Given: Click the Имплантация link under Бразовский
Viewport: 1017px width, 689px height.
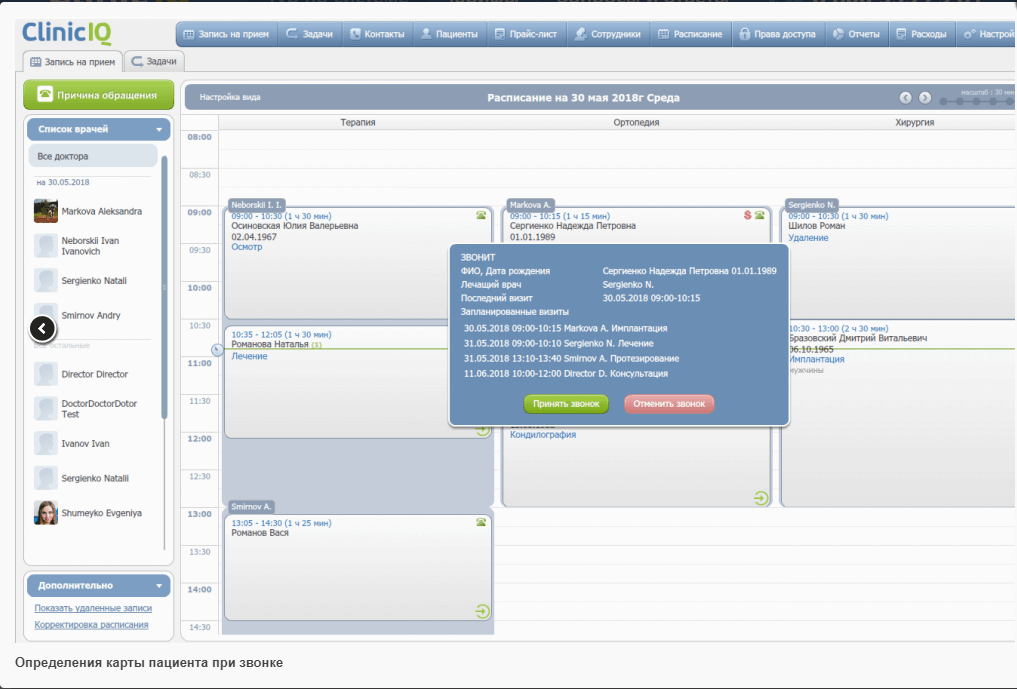Looking at the screenshot, I should click(817, 359).
